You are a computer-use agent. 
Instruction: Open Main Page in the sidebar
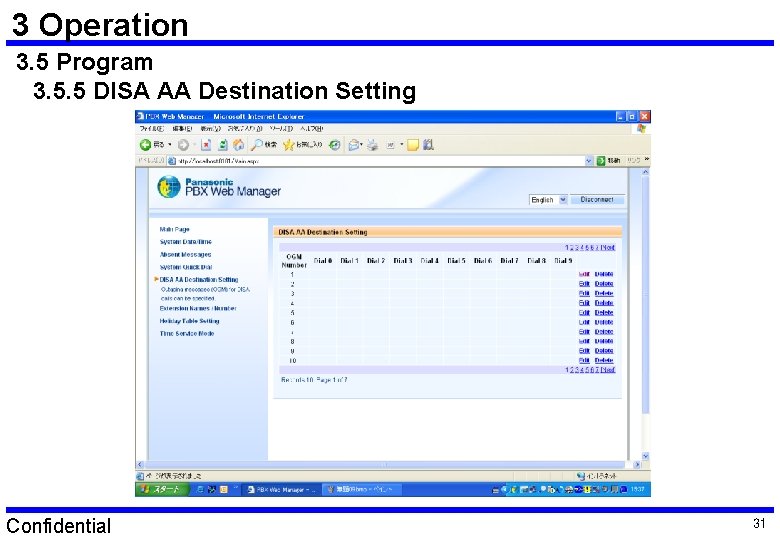(175, 229)
